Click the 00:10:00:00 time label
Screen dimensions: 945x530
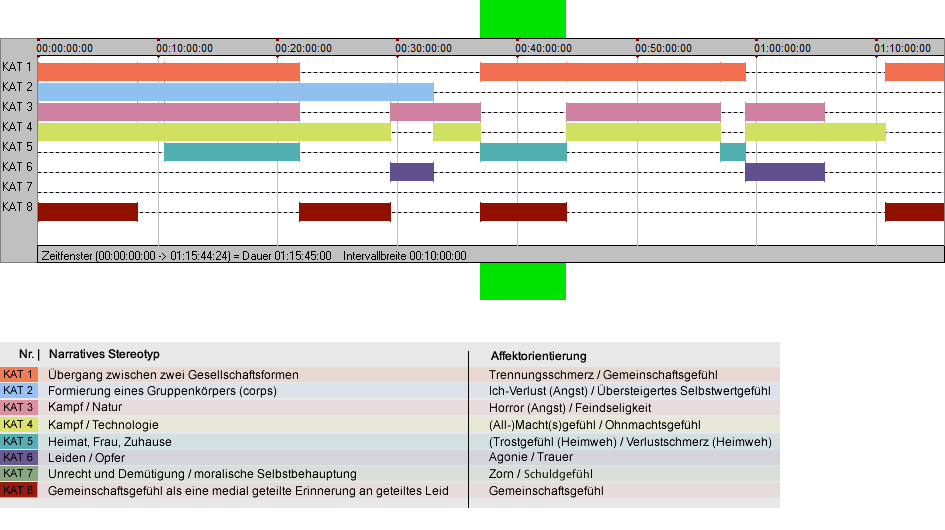click(184, 48)
